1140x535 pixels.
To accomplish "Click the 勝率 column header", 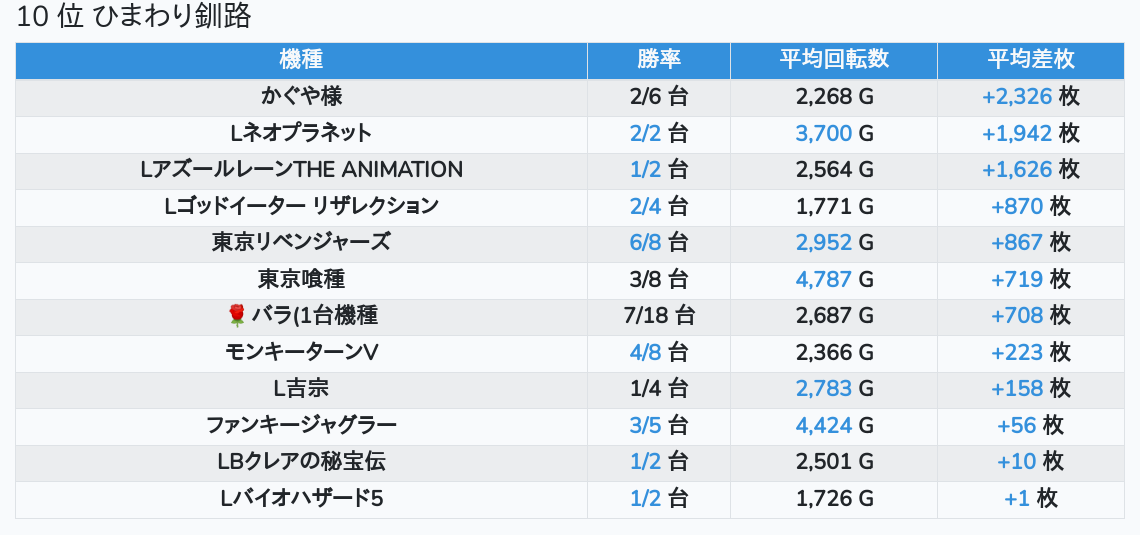I will (658, 59).
